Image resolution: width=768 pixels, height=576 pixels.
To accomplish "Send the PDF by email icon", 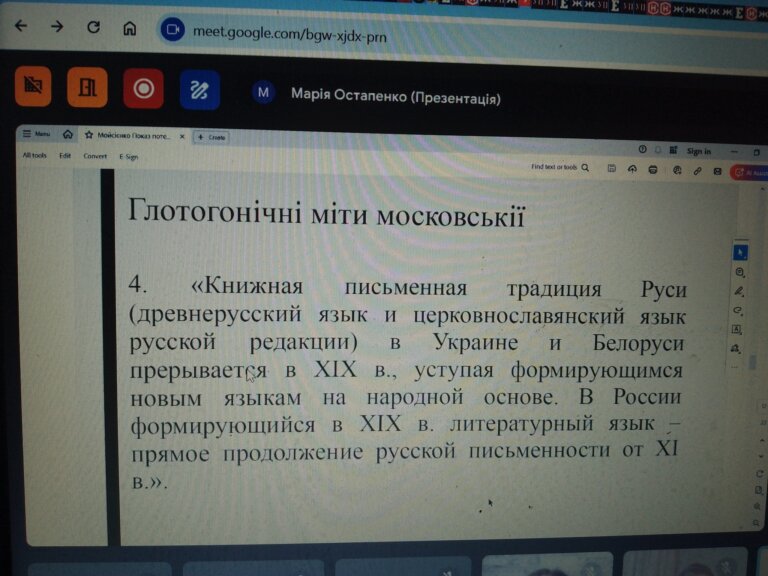I will 717,171.
